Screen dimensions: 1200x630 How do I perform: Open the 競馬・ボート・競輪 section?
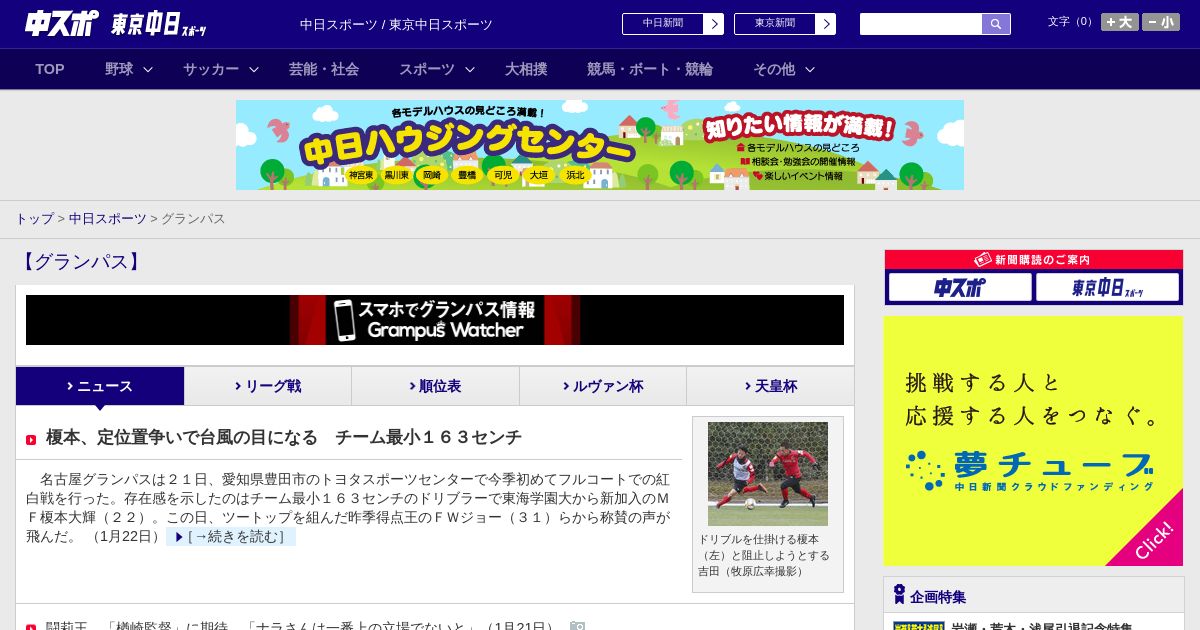tap(650, 69)
